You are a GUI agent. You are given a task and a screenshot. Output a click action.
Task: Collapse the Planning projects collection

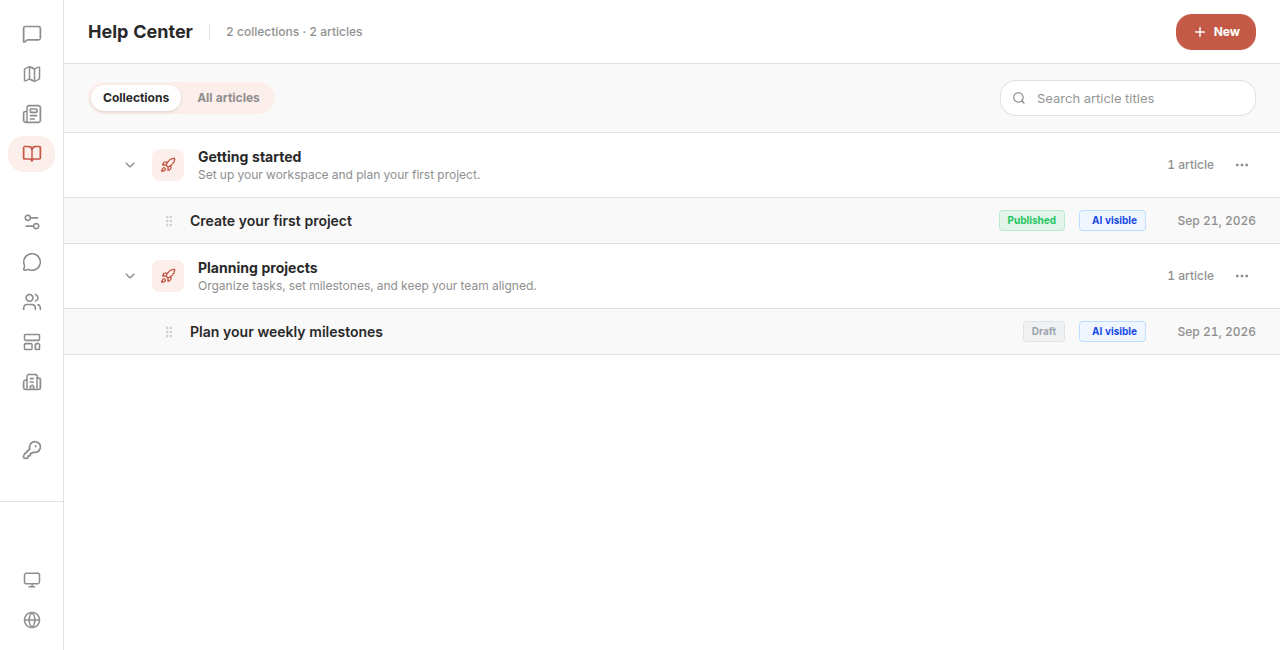tap(130, 276)
